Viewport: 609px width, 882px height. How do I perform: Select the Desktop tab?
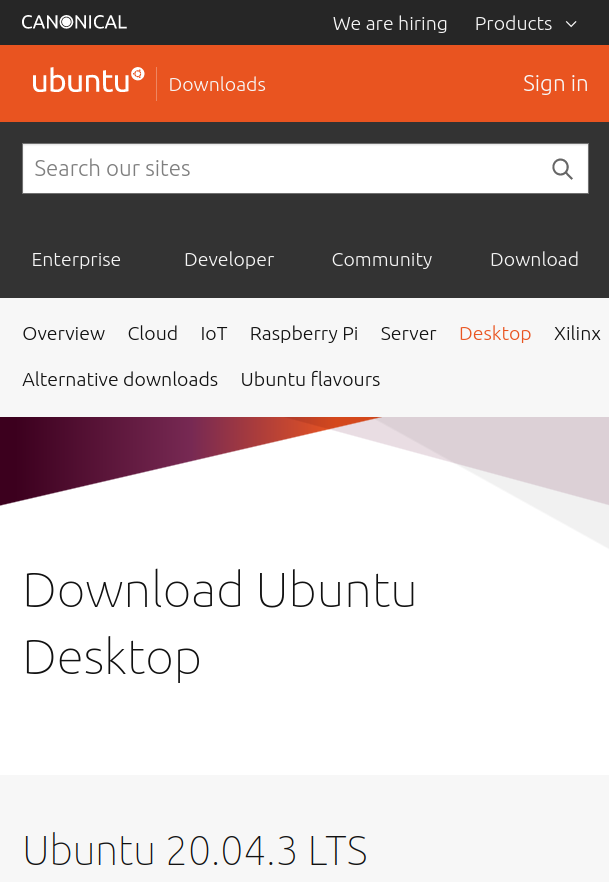(495, 334)
